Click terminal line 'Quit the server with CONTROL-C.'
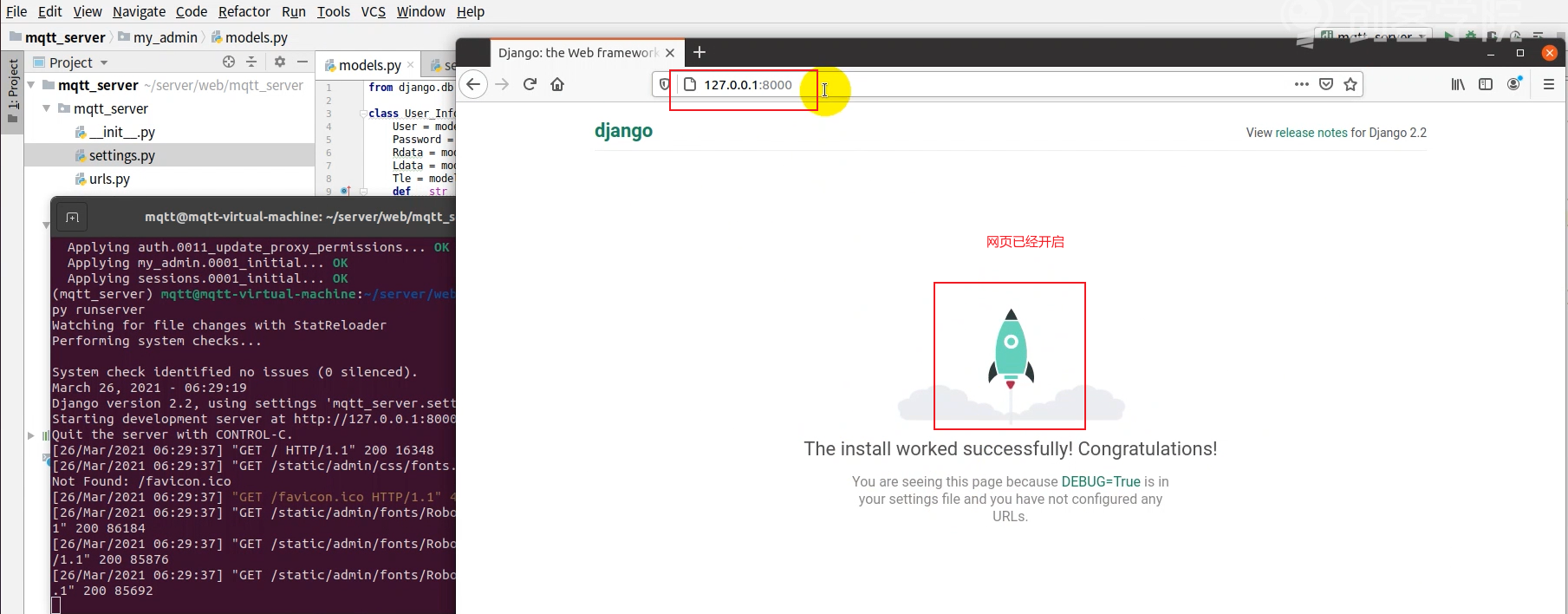The image size is (1568, 614). tap(172, 434)
